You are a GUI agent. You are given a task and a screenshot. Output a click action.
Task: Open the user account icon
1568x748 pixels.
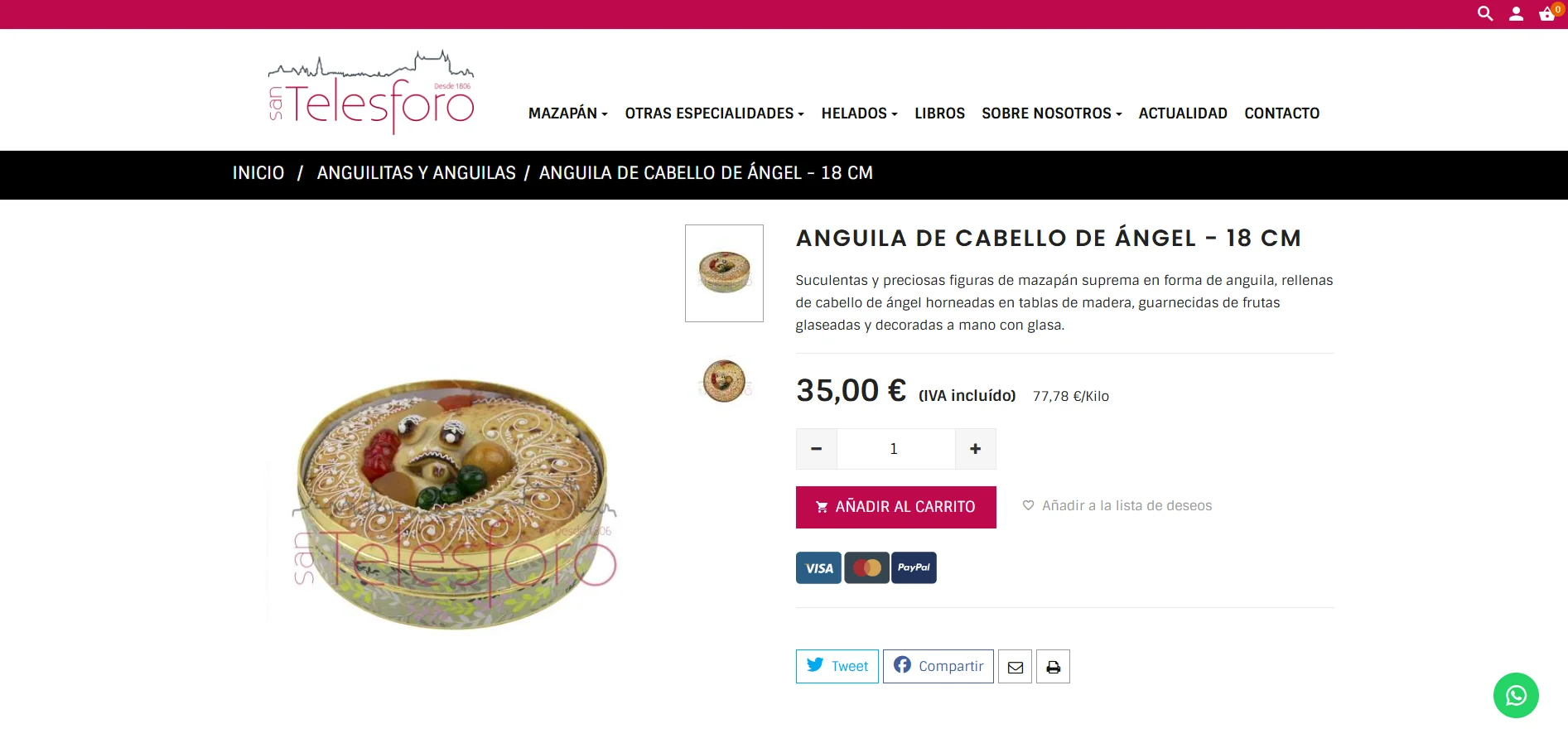pyautogui.click(x=1516, y=13)
